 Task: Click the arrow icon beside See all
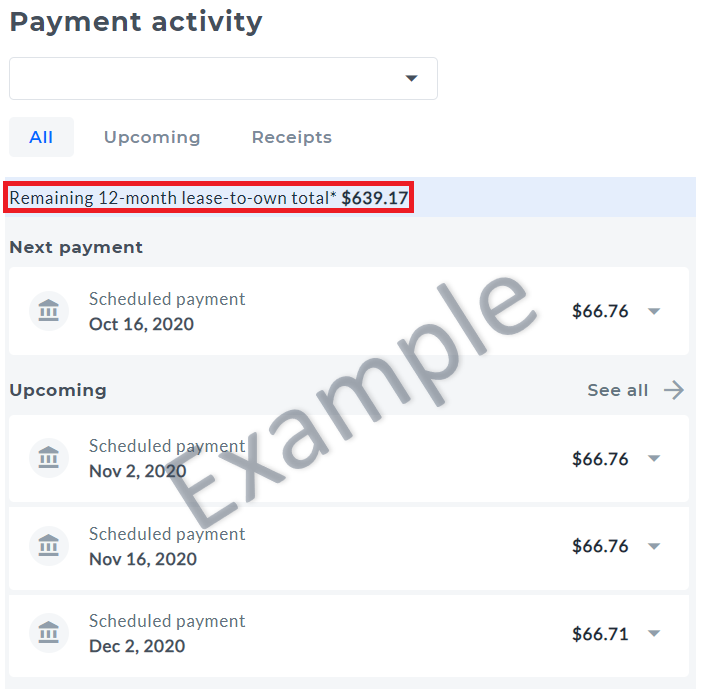click(x=674, y=390)
